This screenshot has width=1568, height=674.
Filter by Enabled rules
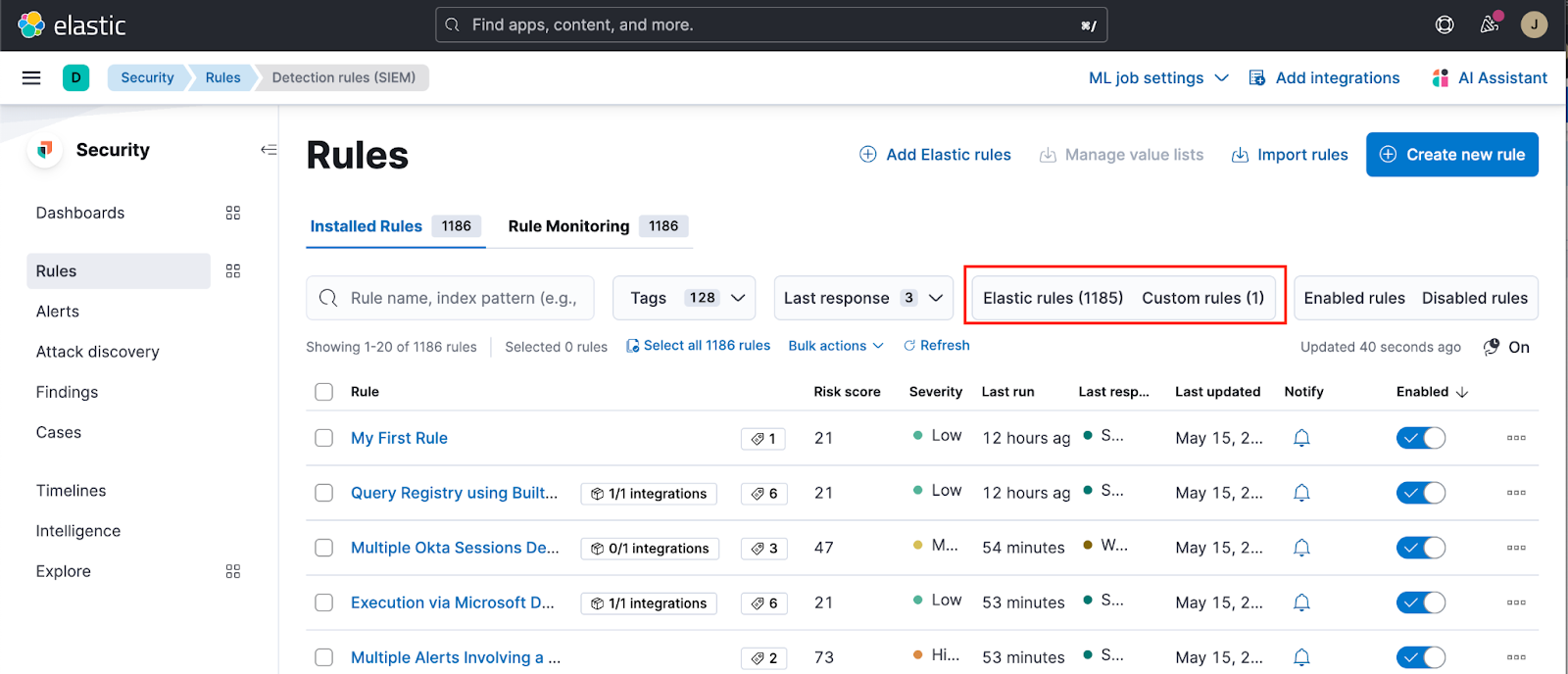[x=1353, y=298]
